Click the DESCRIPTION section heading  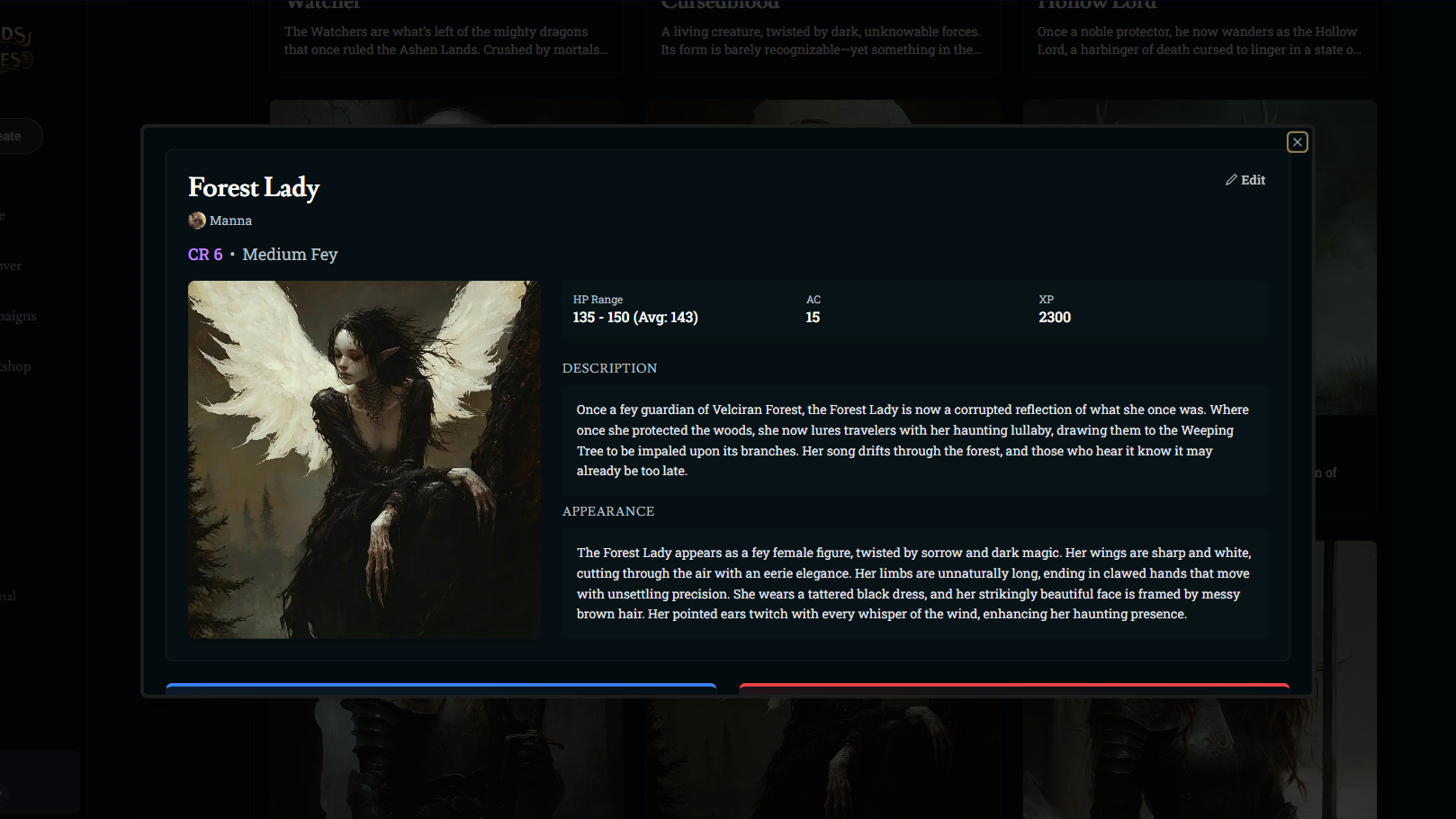[609, 368]
